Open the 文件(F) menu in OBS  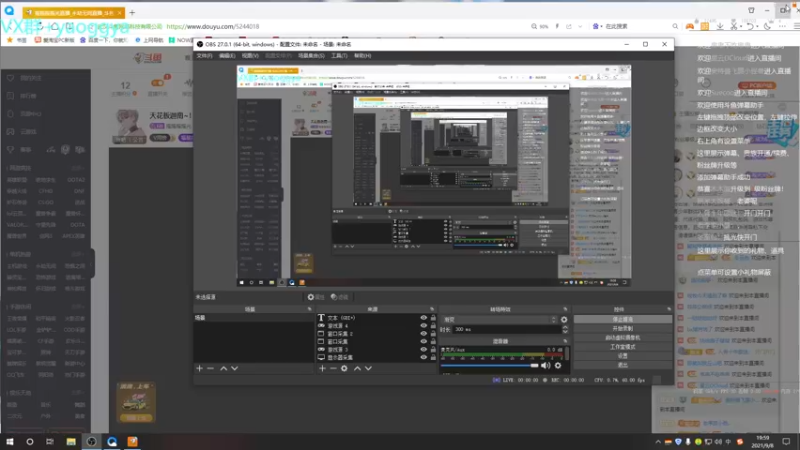tap(205, 56)
